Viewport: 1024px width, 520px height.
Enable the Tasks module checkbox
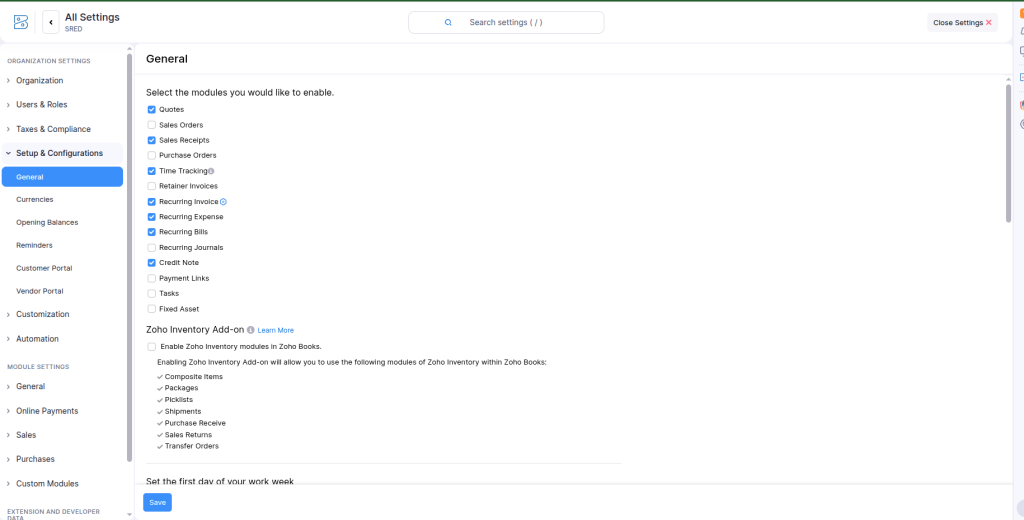click(x=152, y=293)
